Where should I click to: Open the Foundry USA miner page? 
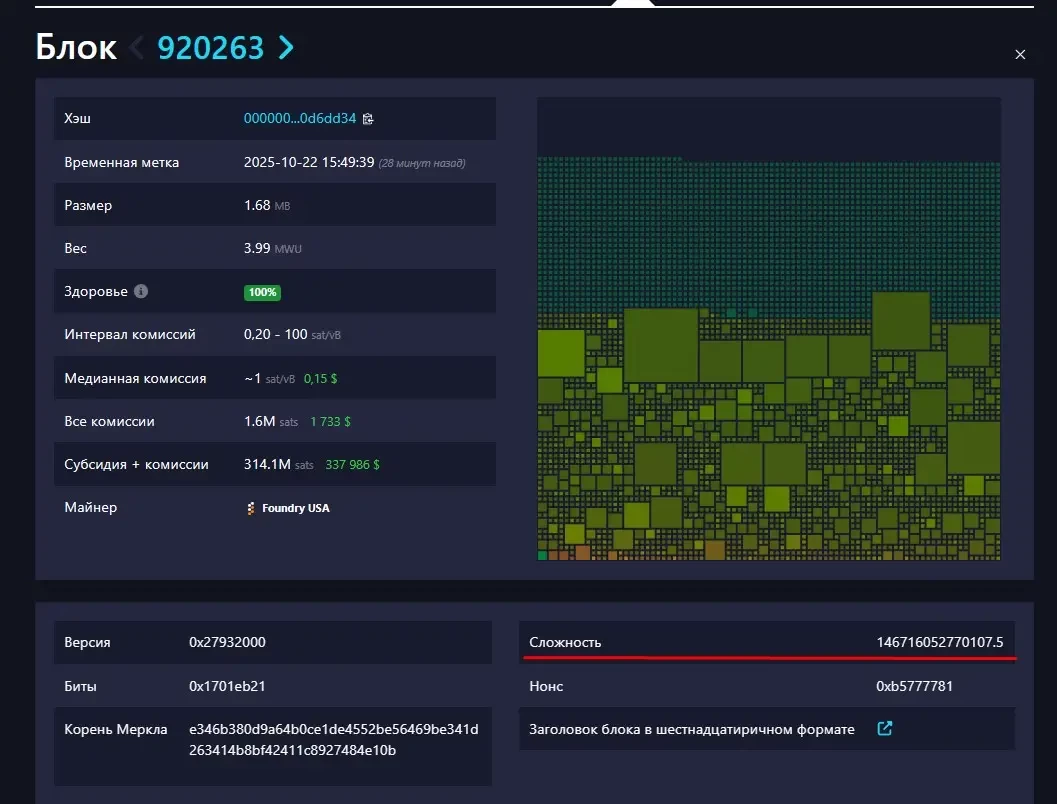pyautogui.click(x=295, y=508)
